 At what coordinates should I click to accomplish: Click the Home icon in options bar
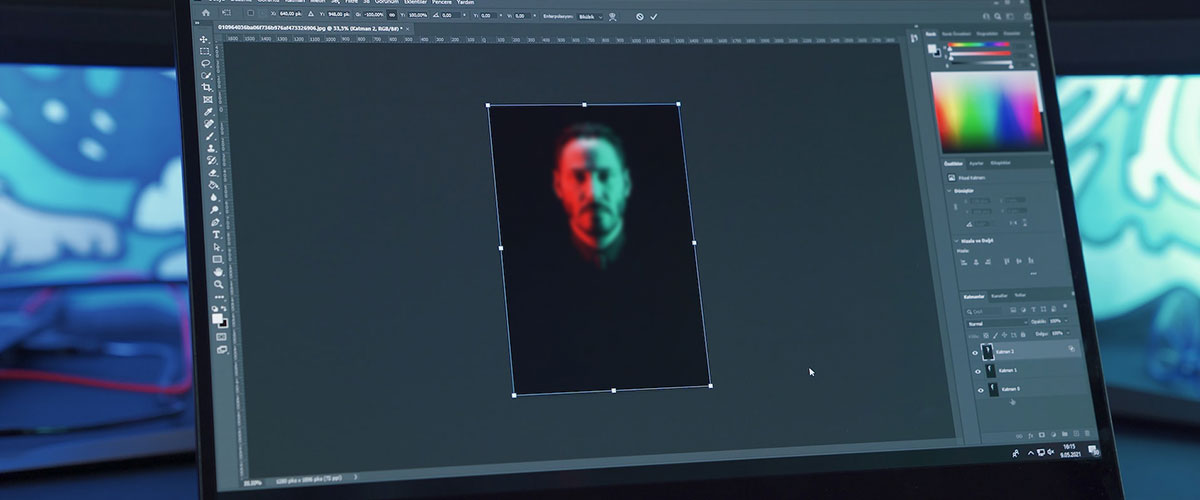tap(206, 13)
